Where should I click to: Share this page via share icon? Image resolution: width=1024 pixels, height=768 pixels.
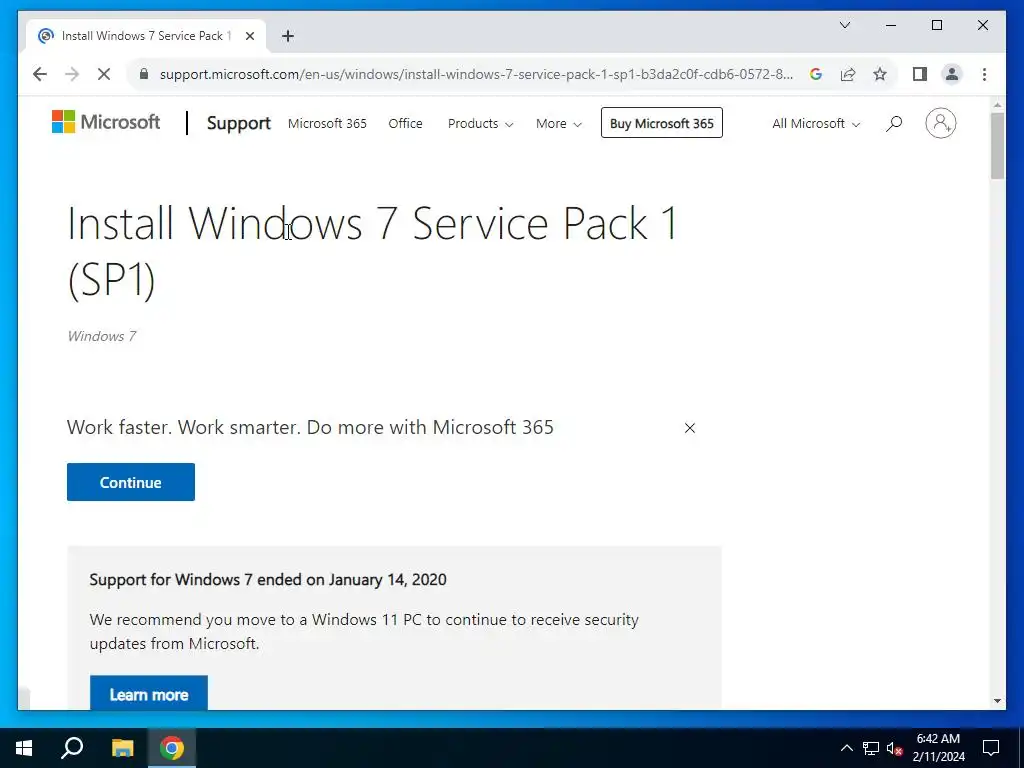pyautogui.click(x=848, y=74)
